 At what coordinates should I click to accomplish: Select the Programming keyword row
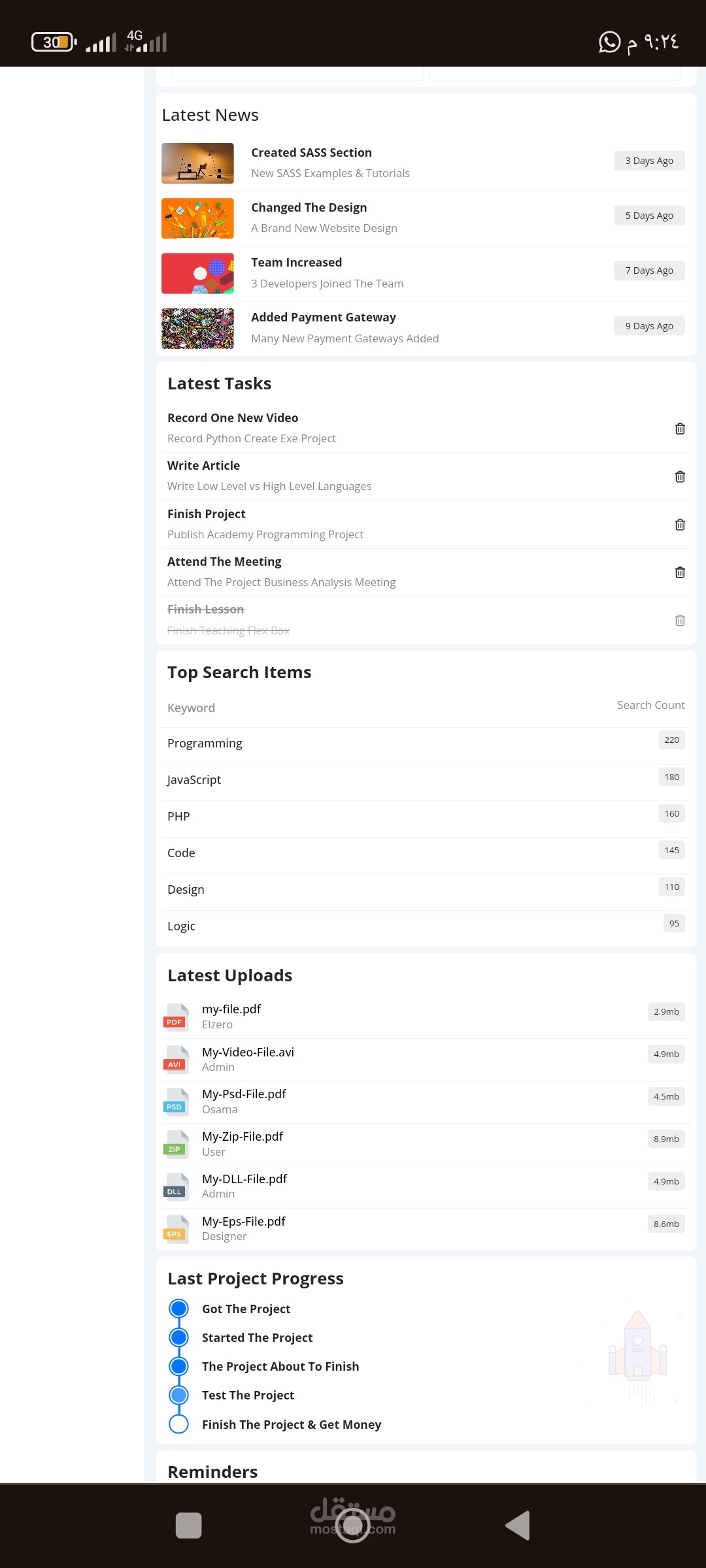[x=205, y=743]
